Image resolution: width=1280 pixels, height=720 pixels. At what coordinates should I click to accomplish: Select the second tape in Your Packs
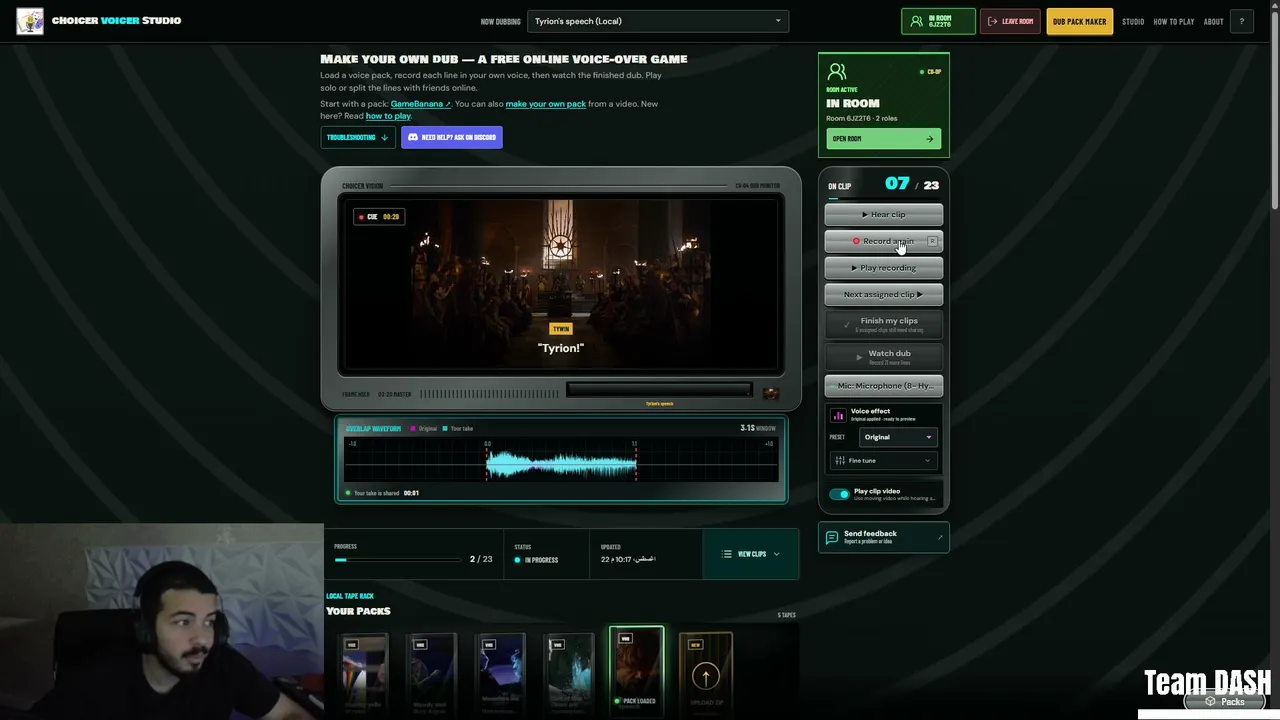pos(431,674)
